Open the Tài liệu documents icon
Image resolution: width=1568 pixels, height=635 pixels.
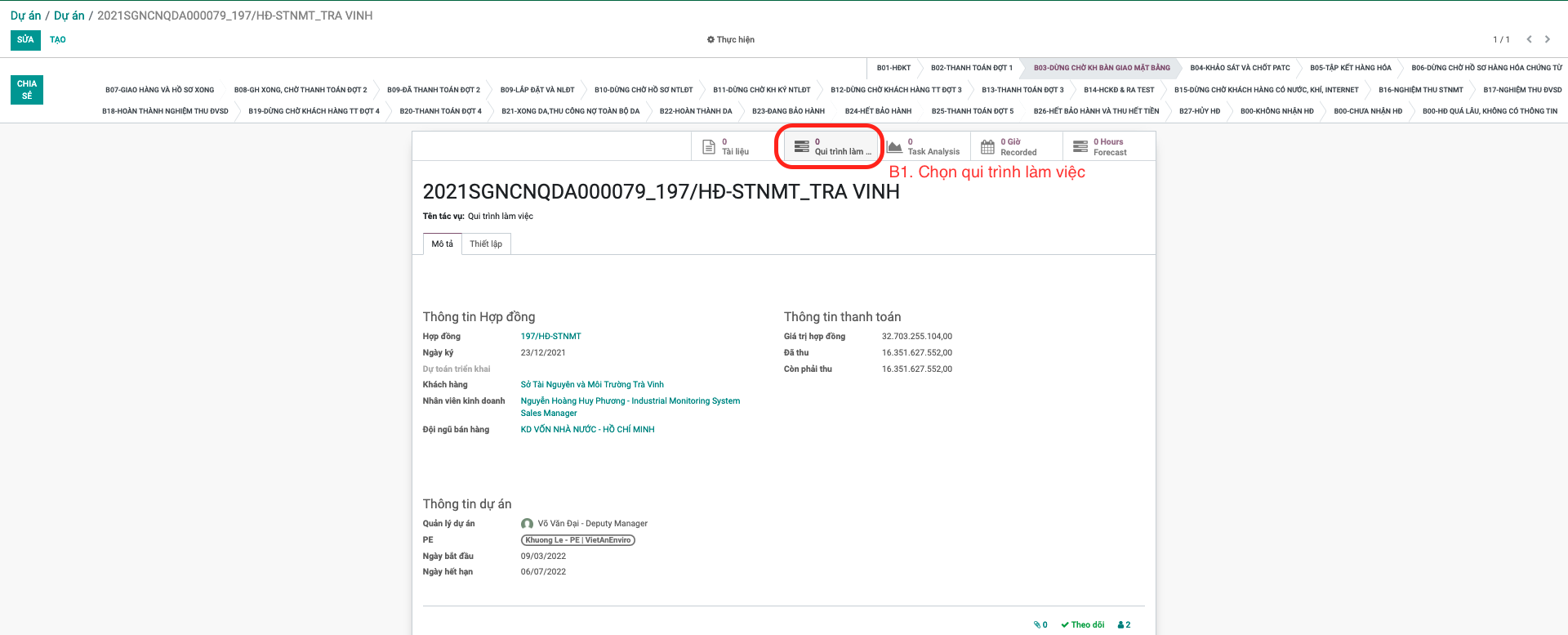point(709,147)
